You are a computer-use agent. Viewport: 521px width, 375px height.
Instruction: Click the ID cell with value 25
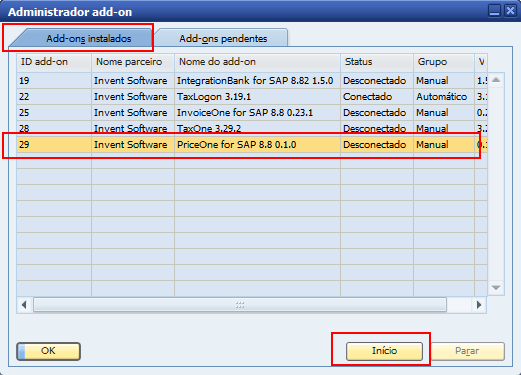(x=54, y=113)
